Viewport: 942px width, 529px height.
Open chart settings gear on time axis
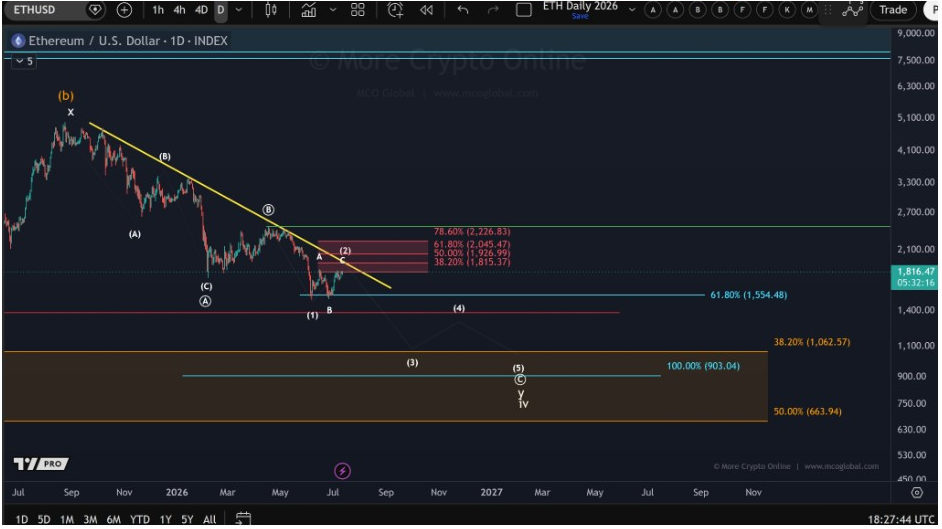[917, 492]
